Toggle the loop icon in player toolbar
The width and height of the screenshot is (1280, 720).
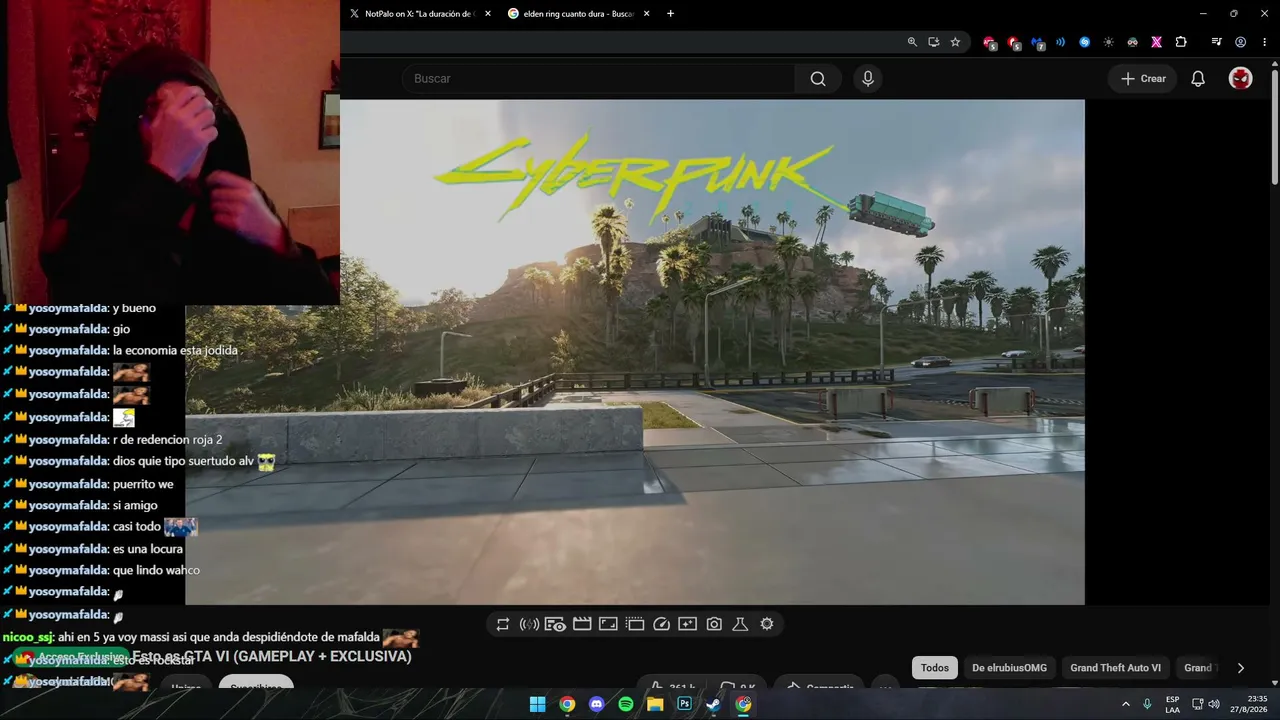click(503, 624)
